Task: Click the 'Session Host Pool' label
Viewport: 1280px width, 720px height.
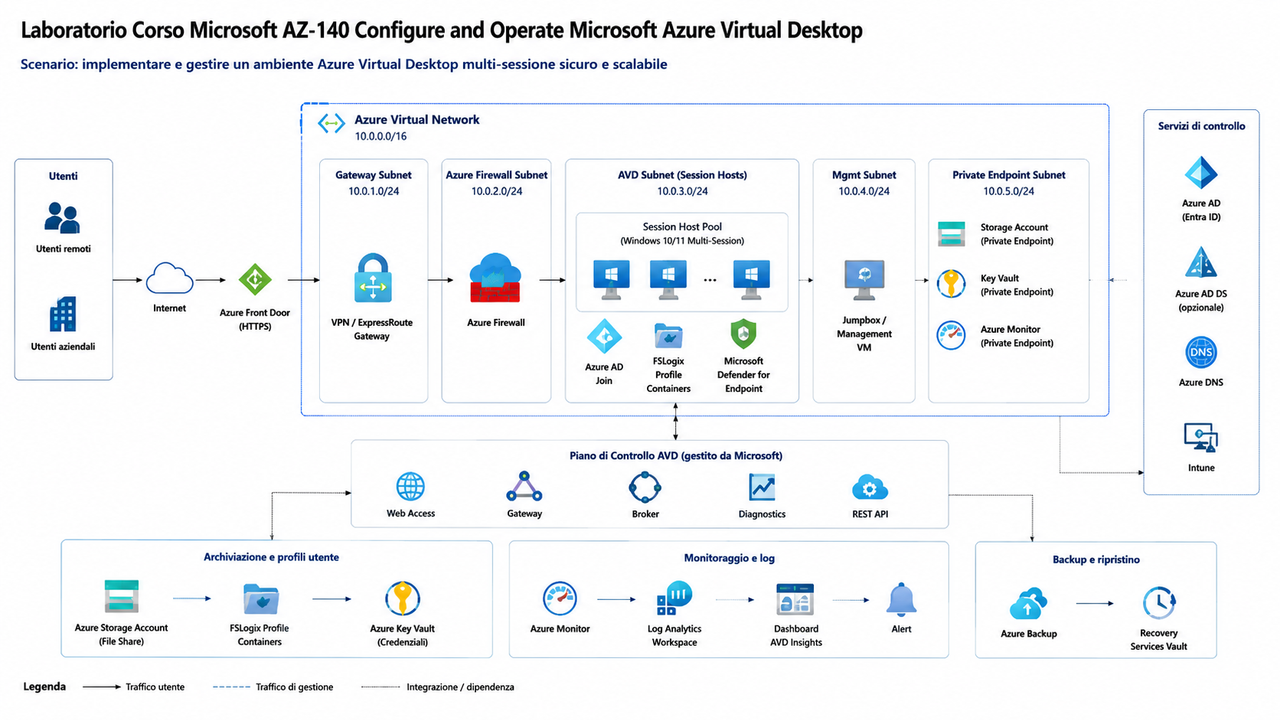Action: [x=681, y=227]
